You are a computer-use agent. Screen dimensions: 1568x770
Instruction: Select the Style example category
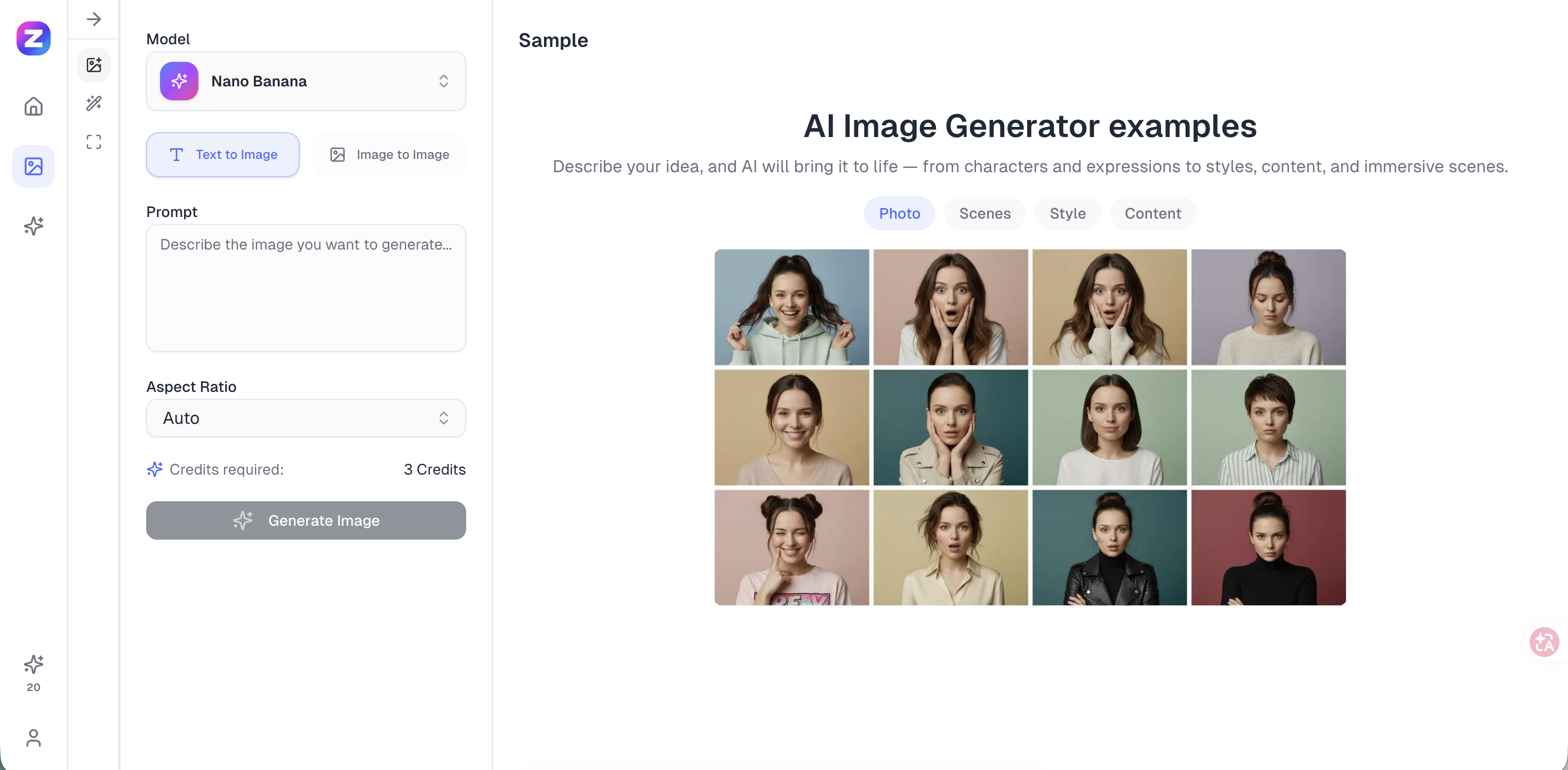(x=1067, y=213)
